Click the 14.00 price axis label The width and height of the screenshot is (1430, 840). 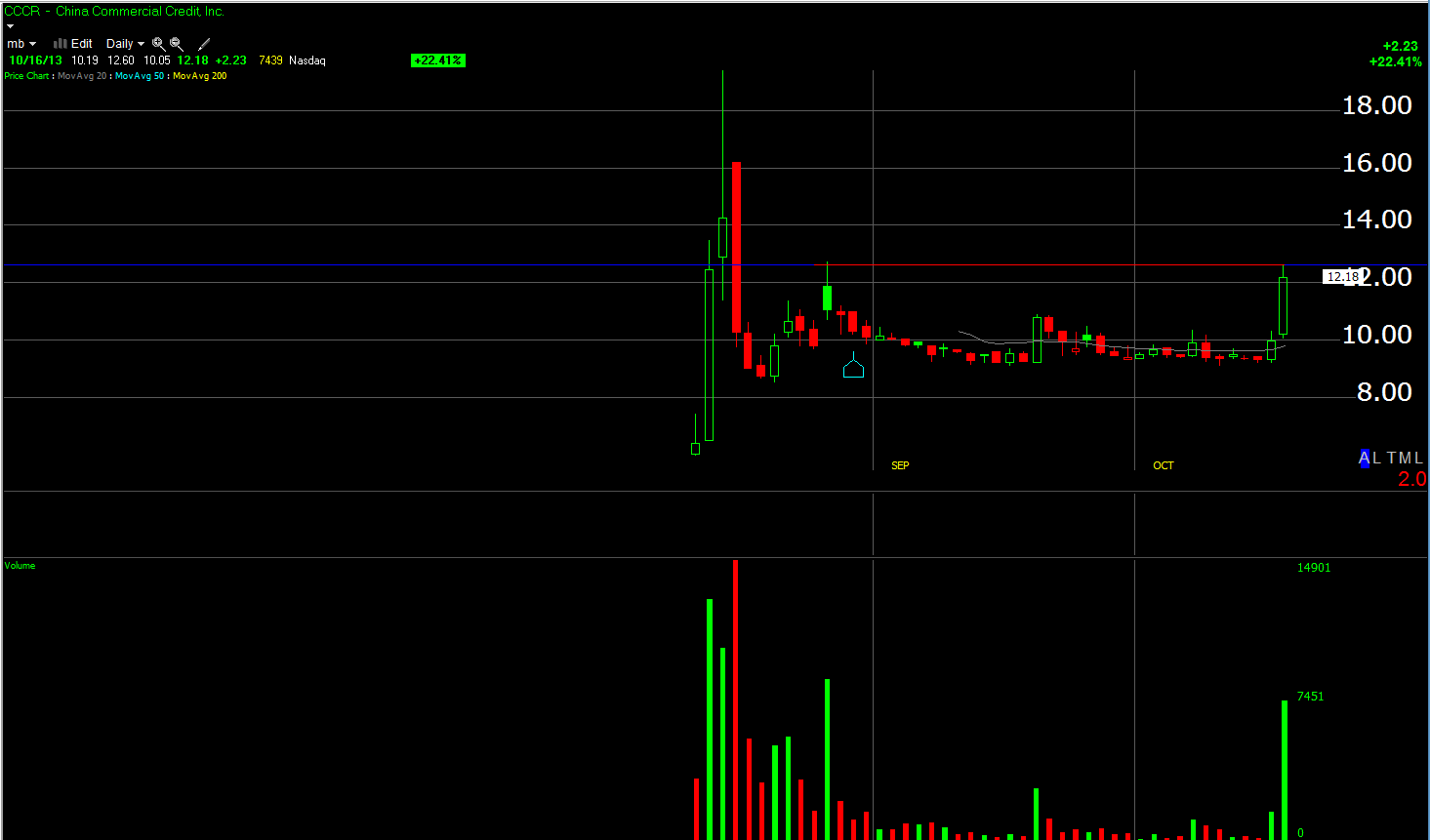click(1376, 220)
